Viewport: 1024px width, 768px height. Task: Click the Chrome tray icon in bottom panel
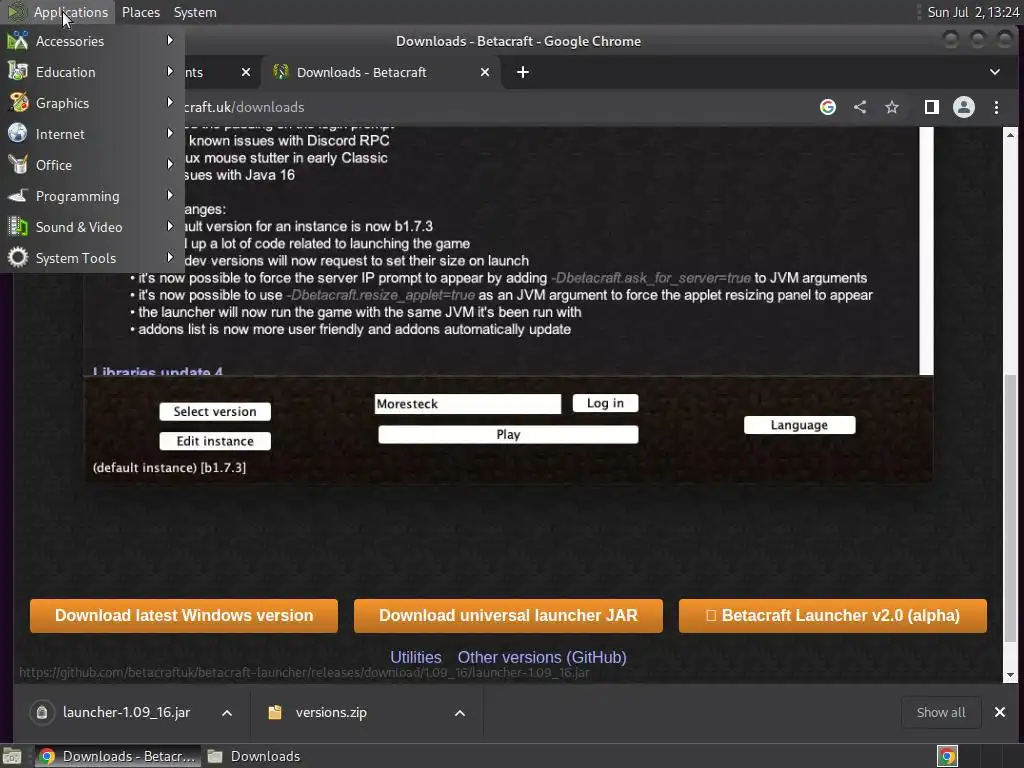click(948, 756)
